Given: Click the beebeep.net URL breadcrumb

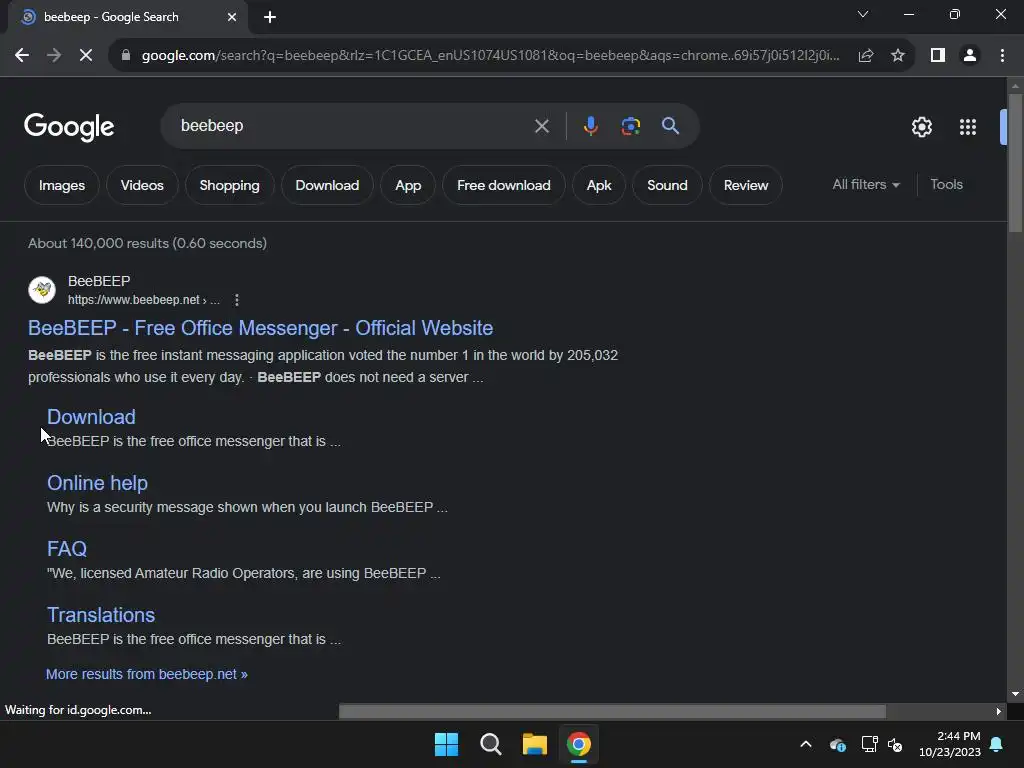Looking at the screenshot, I should pos(144,300).
